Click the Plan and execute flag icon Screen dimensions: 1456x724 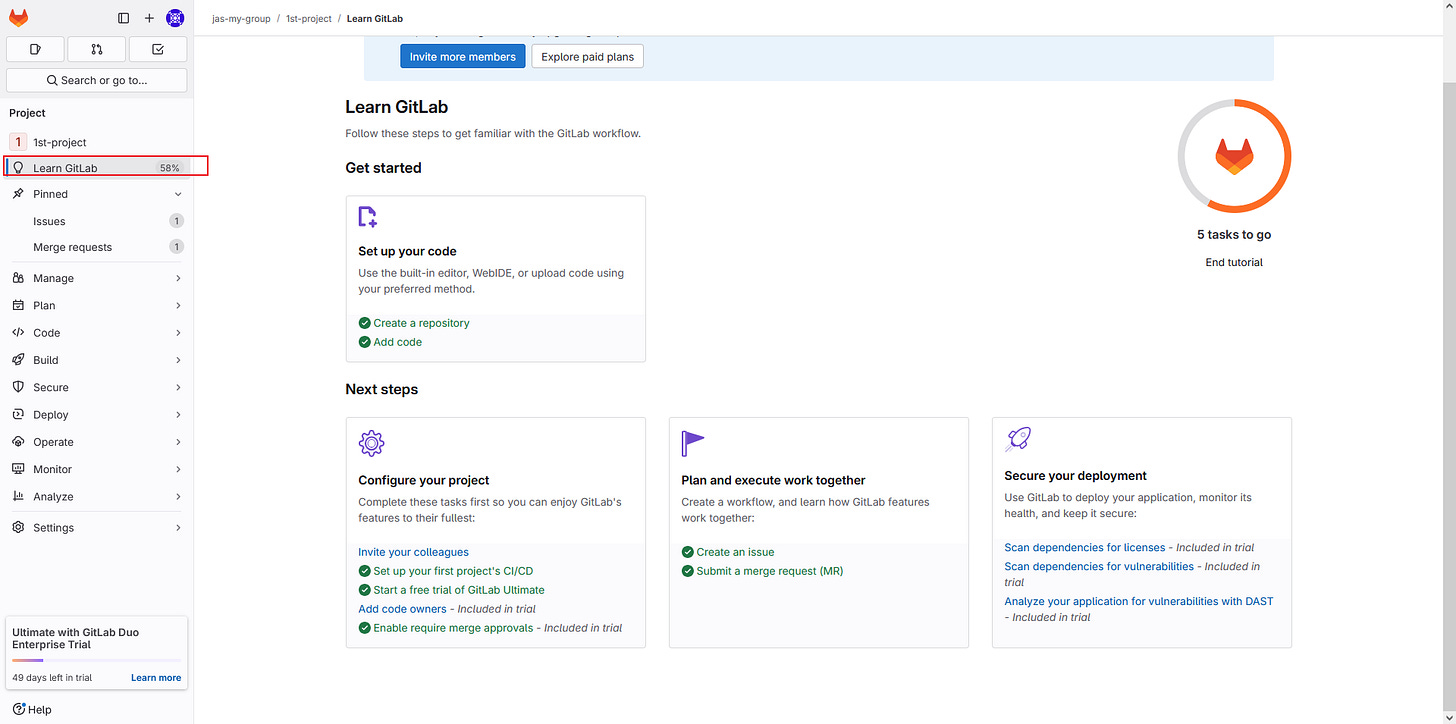tap(693, 443)
